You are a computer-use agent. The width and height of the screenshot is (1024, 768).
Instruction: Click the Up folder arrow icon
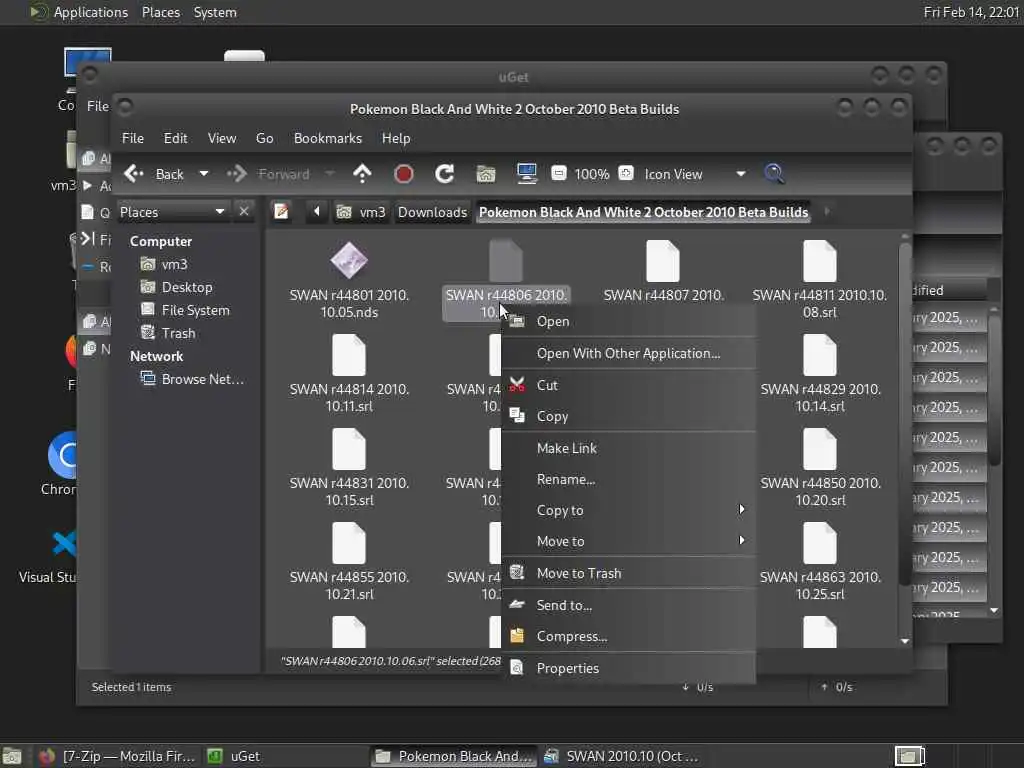point(362,174)
